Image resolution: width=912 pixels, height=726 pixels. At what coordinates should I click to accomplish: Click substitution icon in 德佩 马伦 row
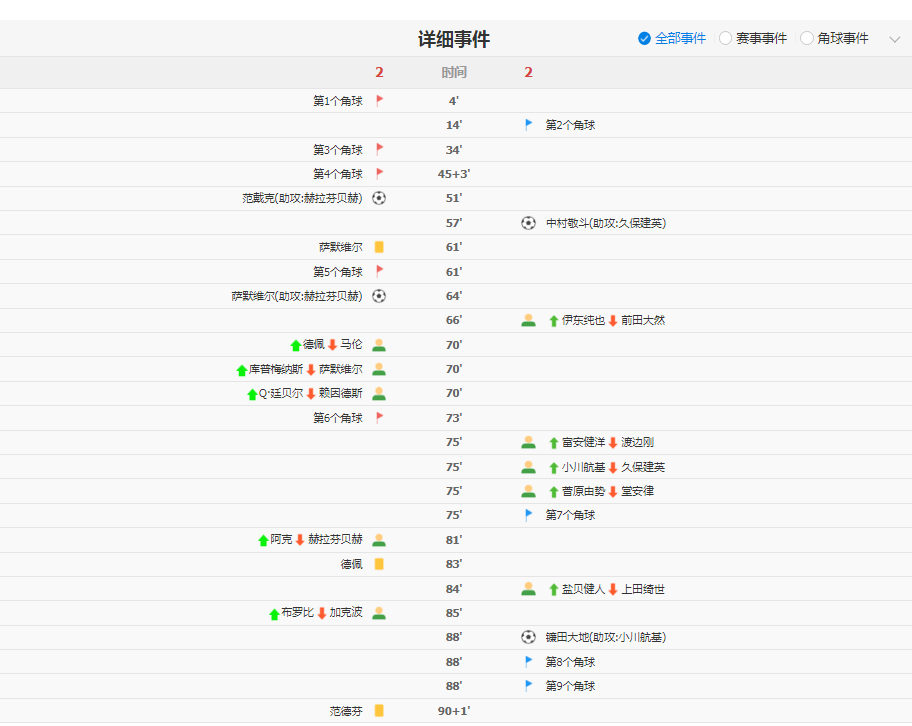click(379, 345)
